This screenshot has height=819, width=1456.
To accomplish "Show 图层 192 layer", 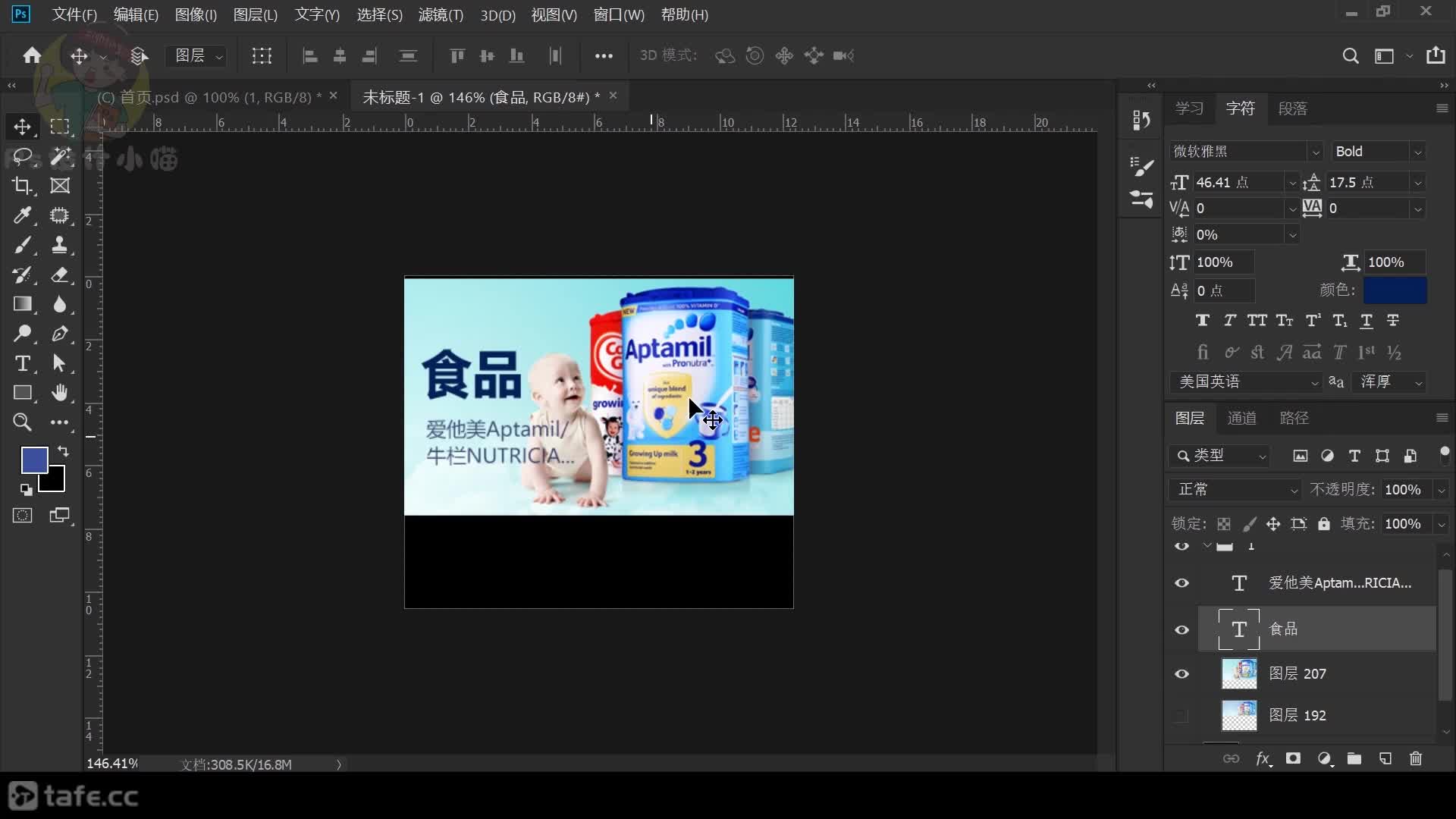I will [x=1181, y=715].
